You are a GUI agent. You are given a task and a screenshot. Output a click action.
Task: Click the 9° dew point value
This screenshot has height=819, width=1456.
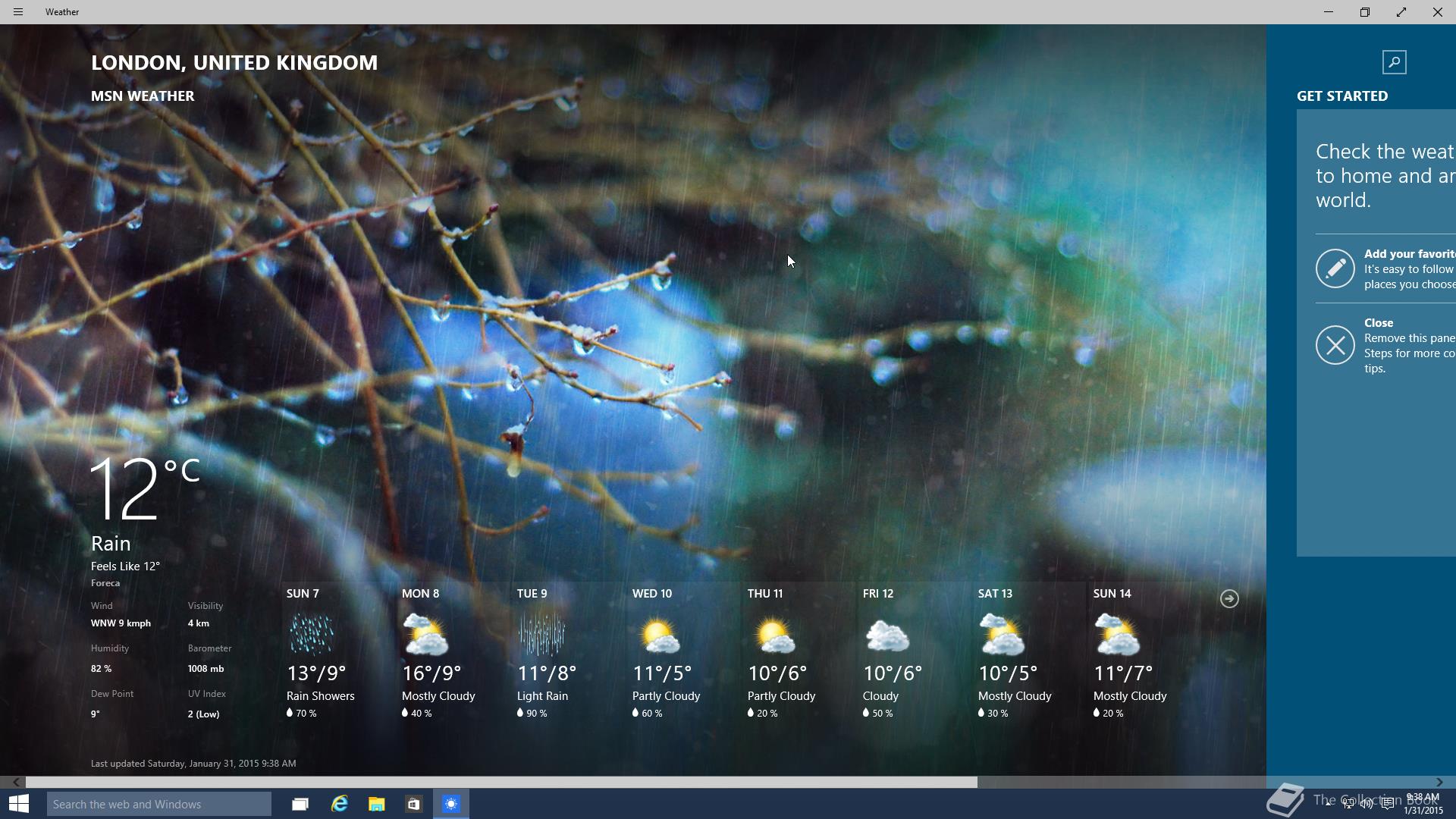[x=96, y=714]
